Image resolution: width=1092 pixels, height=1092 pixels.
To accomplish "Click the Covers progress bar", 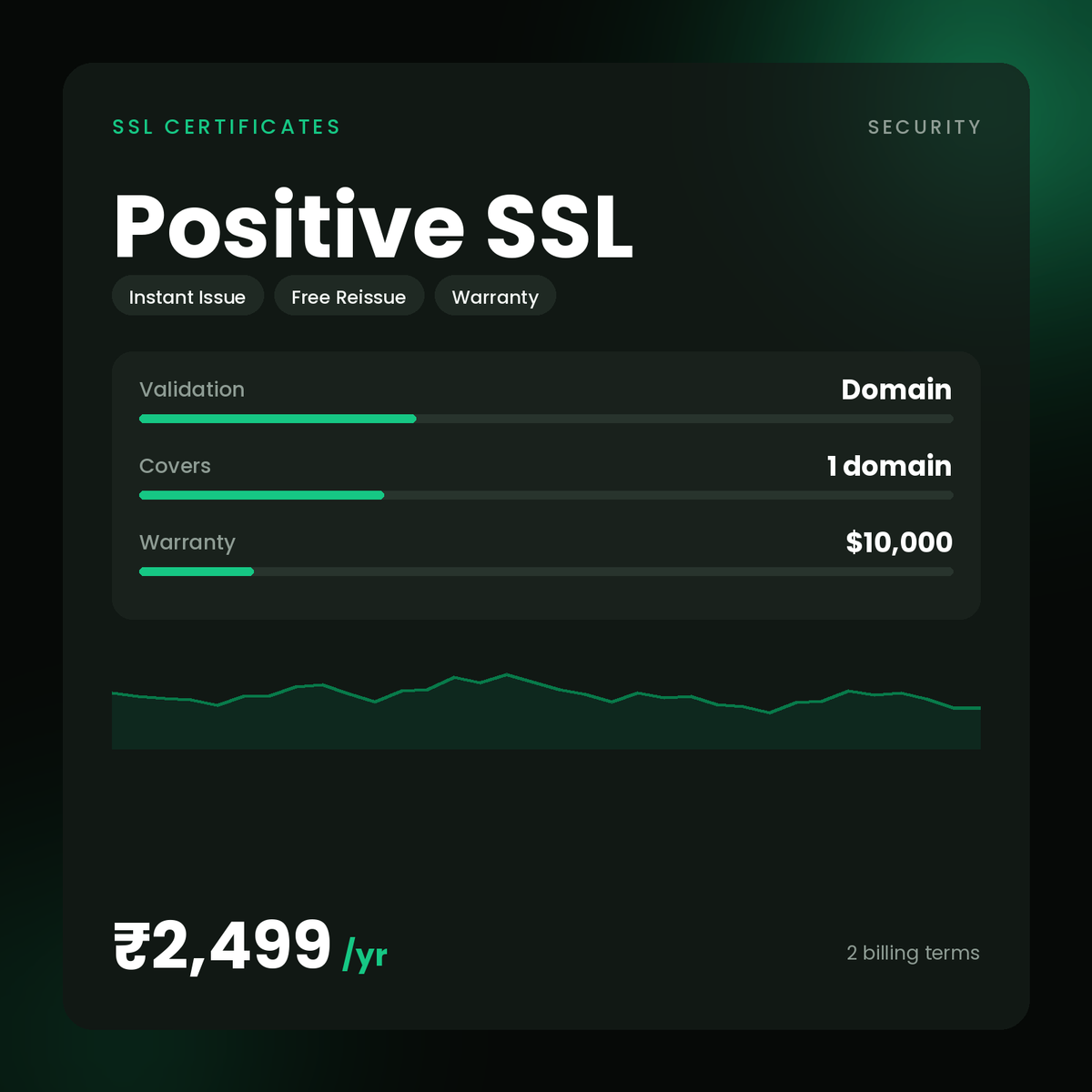I will (x=546, y=495).
